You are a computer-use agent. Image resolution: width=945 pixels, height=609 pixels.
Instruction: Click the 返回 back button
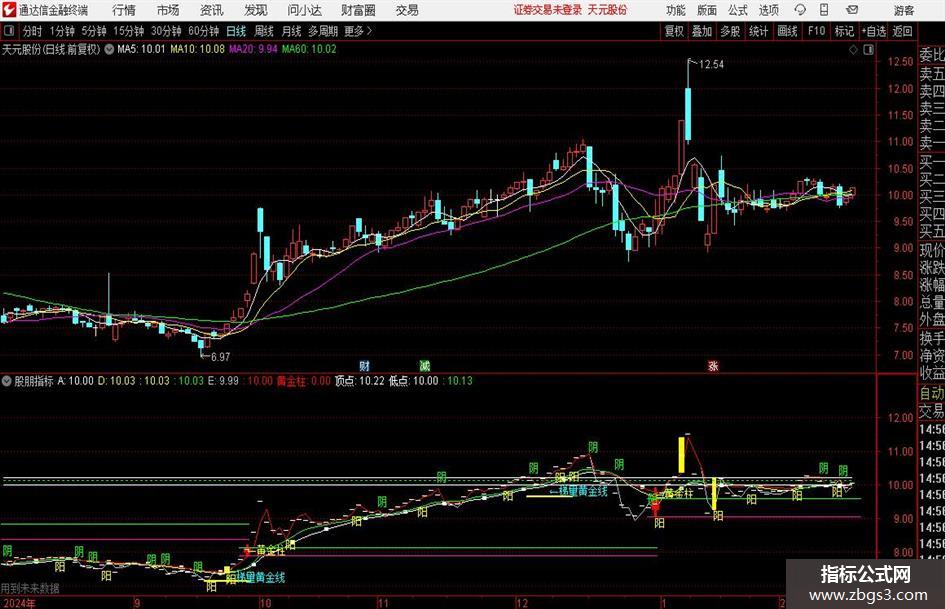(x=902, y=31)
